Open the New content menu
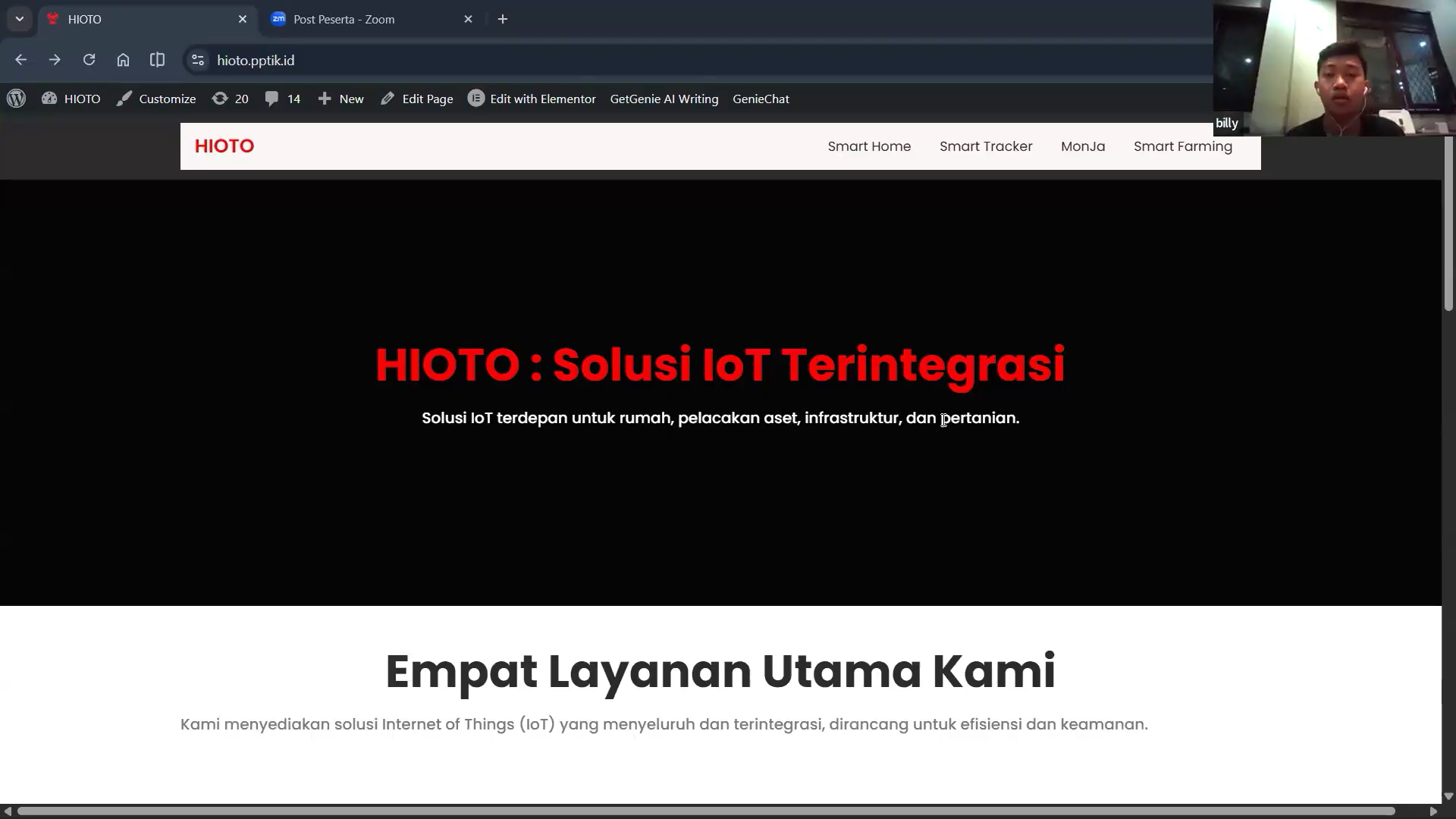The width and height of the screenshot is (1456, 819). pyautogui.click(x=341, y=99)
